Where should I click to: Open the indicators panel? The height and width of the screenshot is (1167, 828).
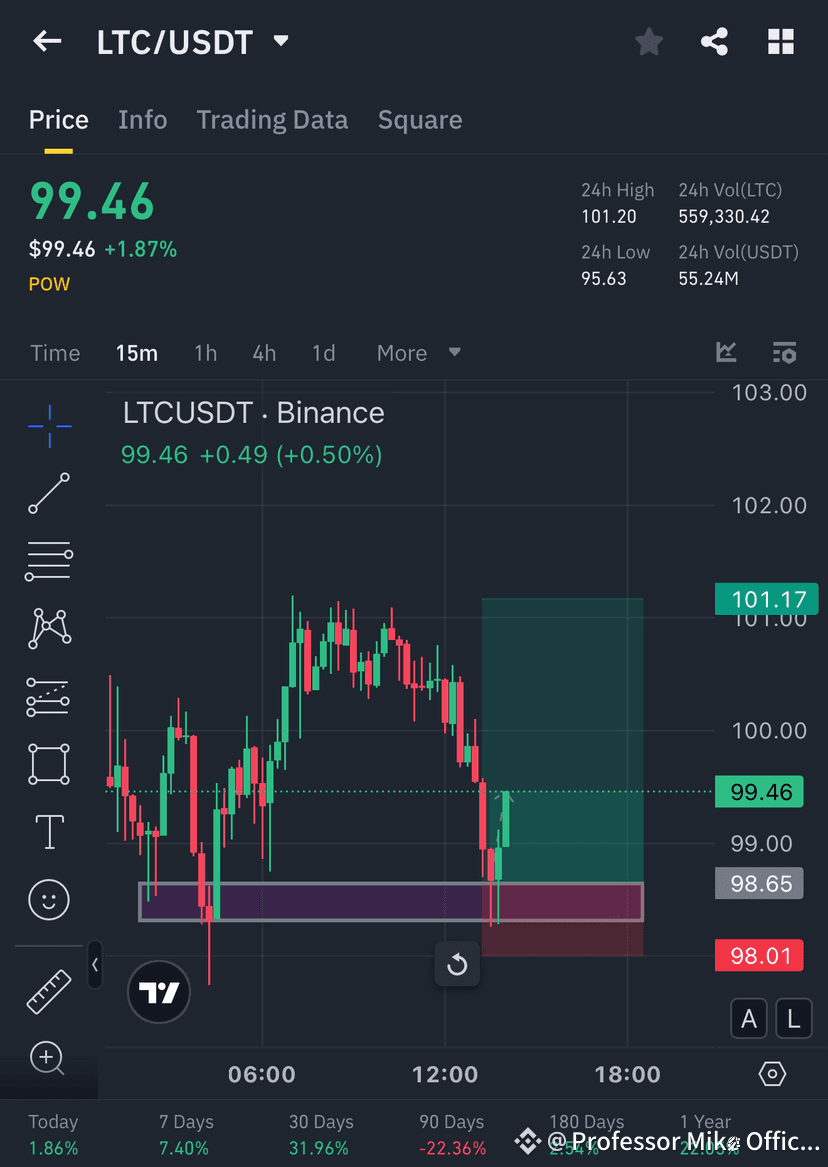[x=726, y=352]
